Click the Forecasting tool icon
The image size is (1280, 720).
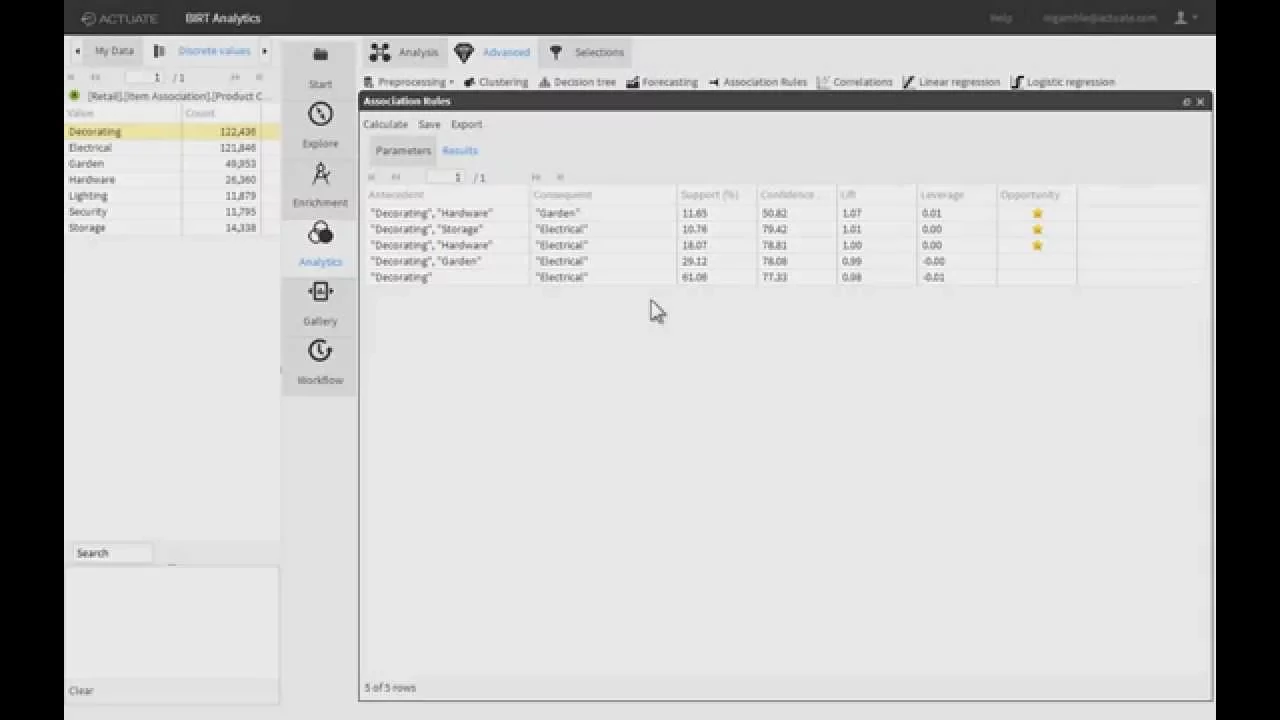[x=632, y=82]
